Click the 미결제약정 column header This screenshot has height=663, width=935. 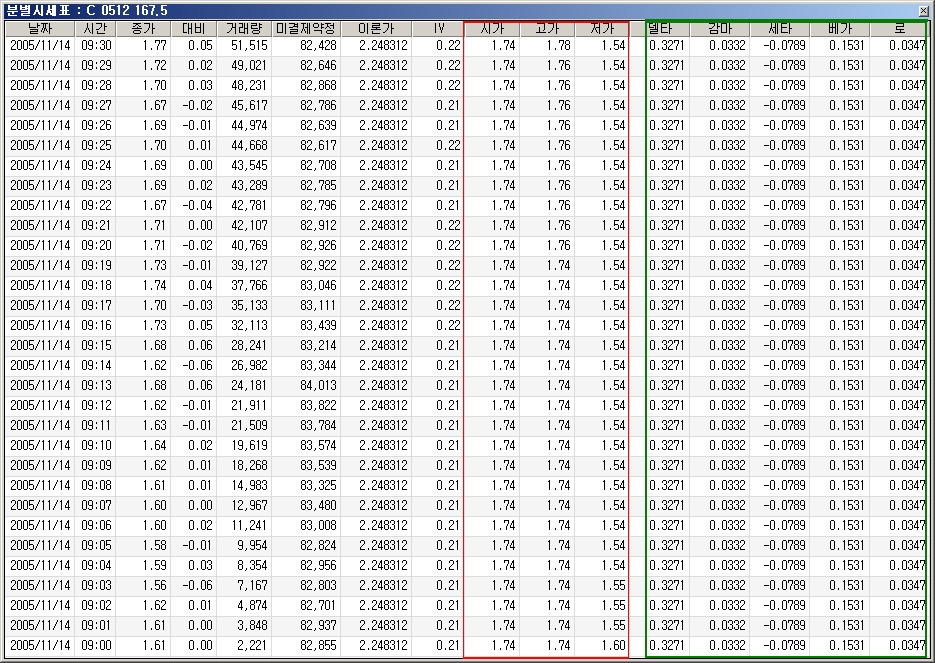(x=306, y=28)
